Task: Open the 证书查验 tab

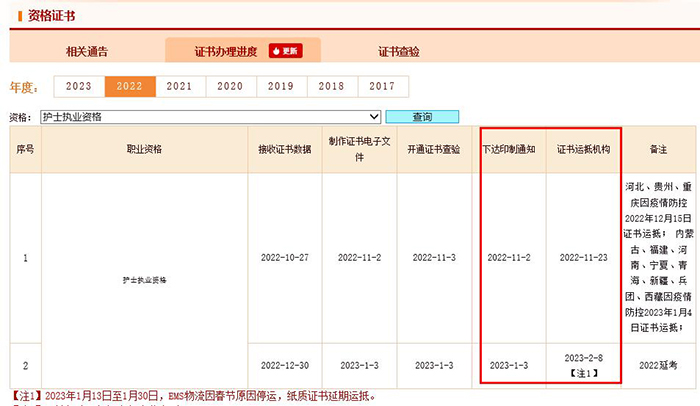Action: (x=399, y=51)
